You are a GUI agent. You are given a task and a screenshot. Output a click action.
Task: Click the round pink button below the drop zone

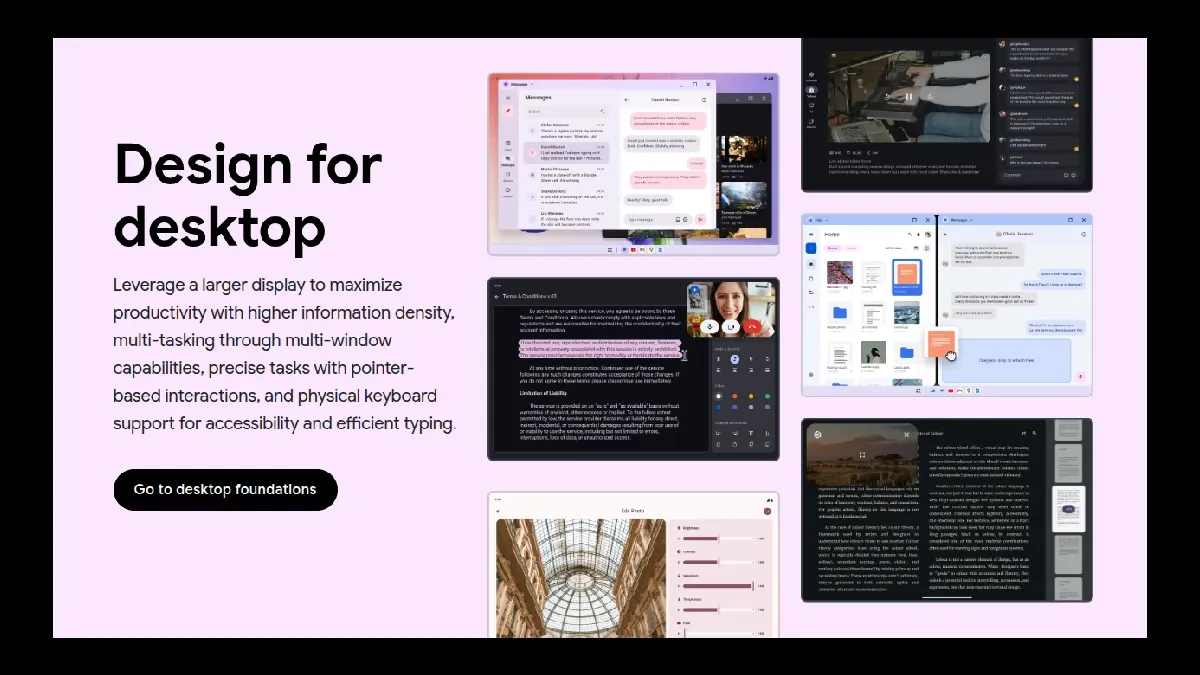click(1080, 376)
